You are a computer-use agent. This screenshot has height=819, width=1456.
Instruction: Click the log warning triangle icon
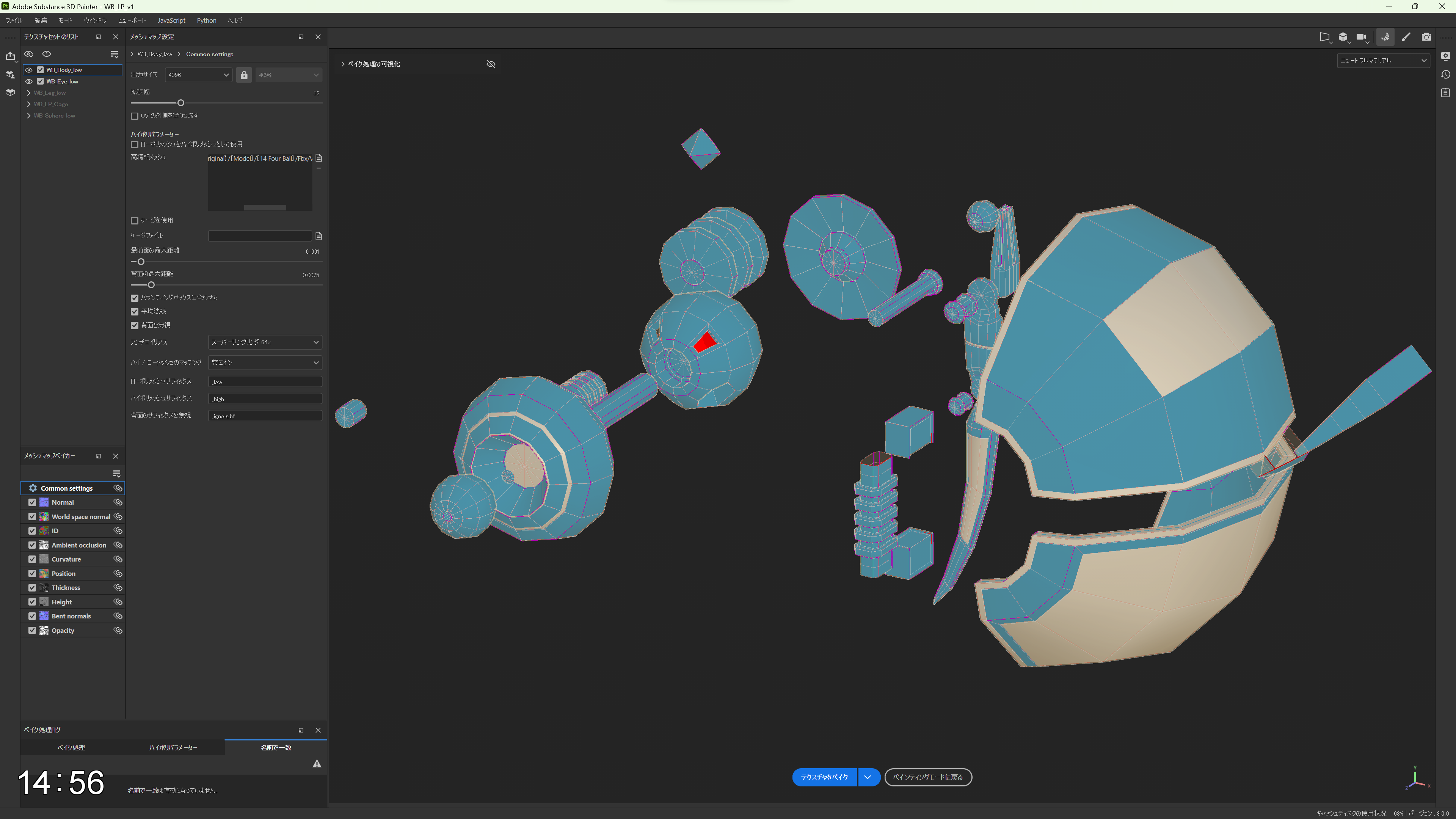317,764
